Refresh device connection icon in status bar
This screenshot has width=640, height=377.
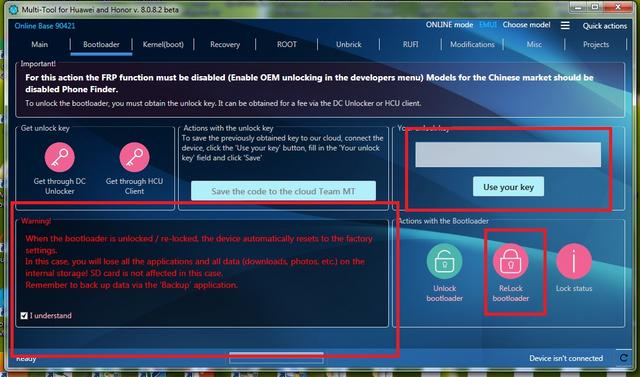click(x=623, y=358)
